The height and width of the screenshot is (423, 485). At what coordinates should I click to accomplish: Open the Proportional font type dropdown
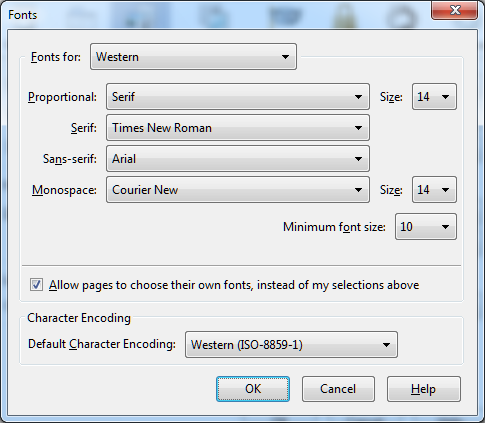pyautogui.click(x=238, y=97)
